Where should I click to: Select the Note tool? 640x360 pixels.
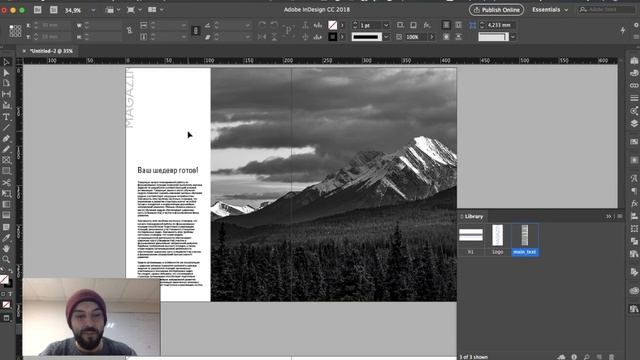(6, 227)
